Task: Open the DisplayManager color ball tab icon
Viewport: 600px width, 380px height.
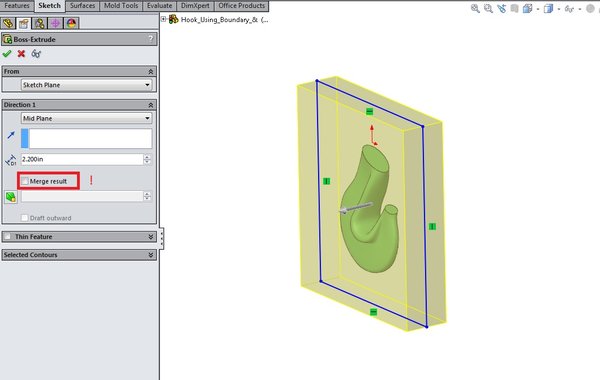Action: pos(71,24)
